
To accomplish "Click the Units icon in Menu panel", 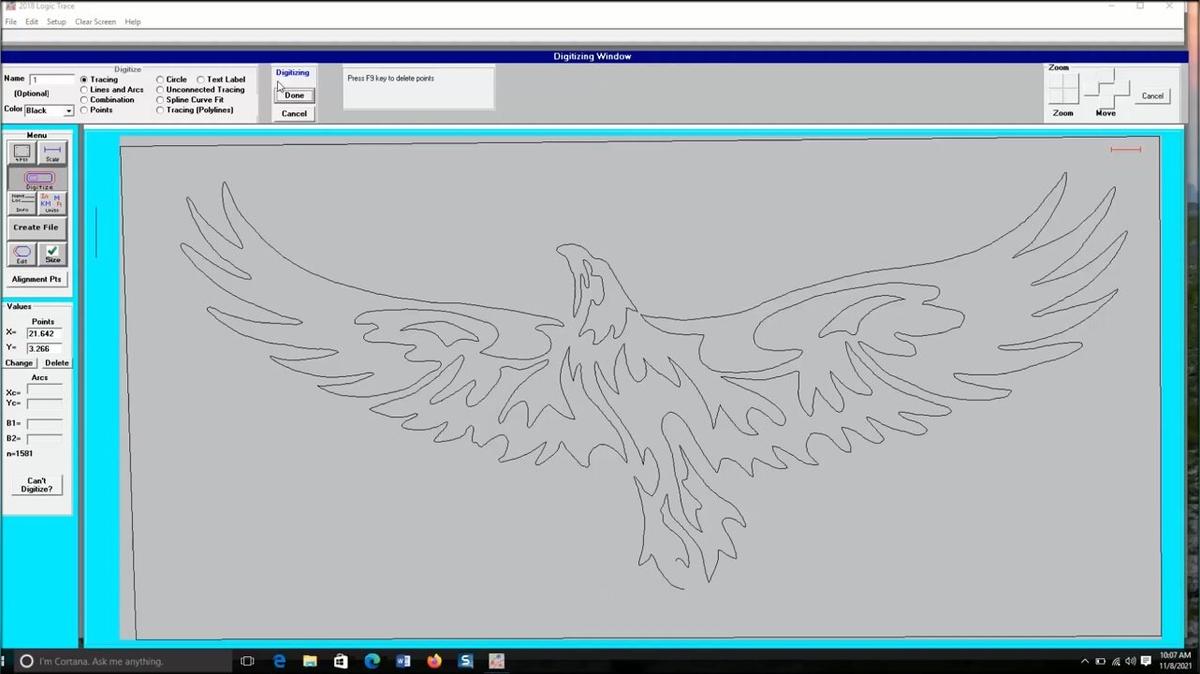I will pos(52,203).
